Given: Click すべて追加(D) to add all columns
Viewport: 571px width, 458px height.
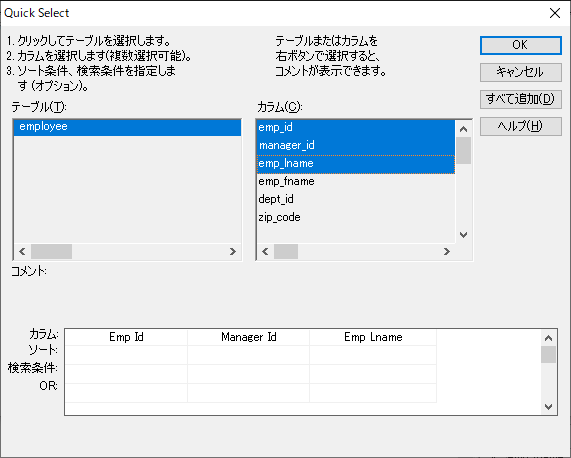Looking at the screenshot, I should click(x=520, y=99).
